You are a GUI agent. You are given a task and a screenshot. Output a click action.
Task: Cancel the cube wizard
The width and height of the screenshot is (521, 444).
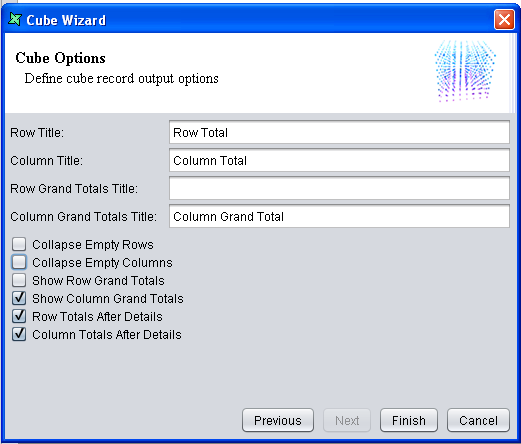[478, 420]
